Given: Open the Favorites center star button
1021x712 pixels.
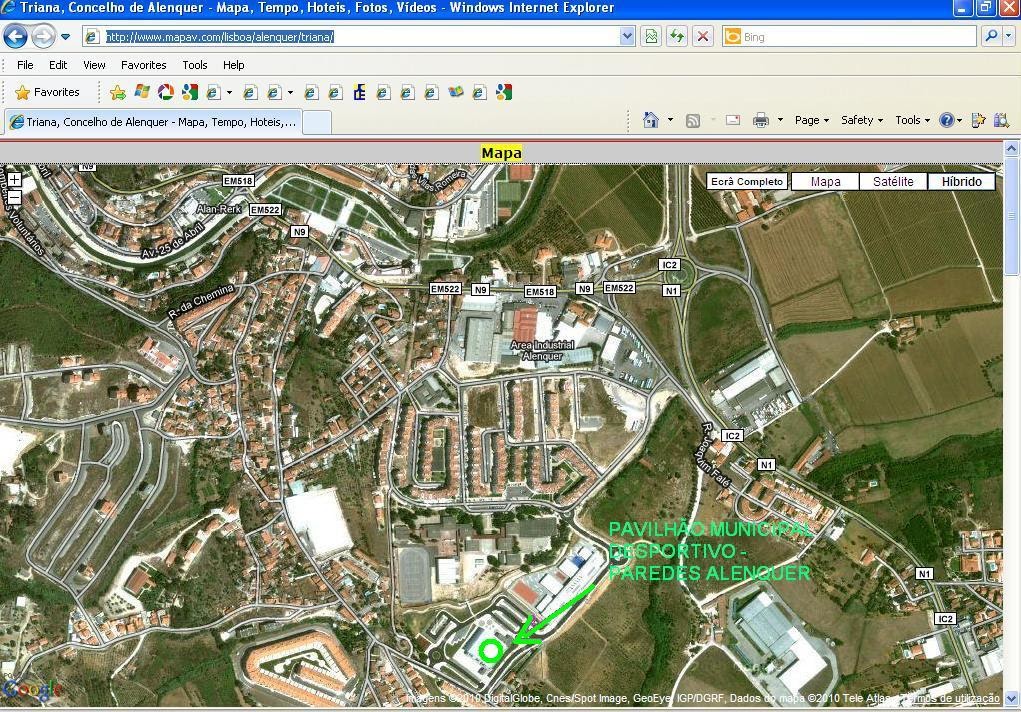Looking at the screenshot, I should (x=47, y=93).
